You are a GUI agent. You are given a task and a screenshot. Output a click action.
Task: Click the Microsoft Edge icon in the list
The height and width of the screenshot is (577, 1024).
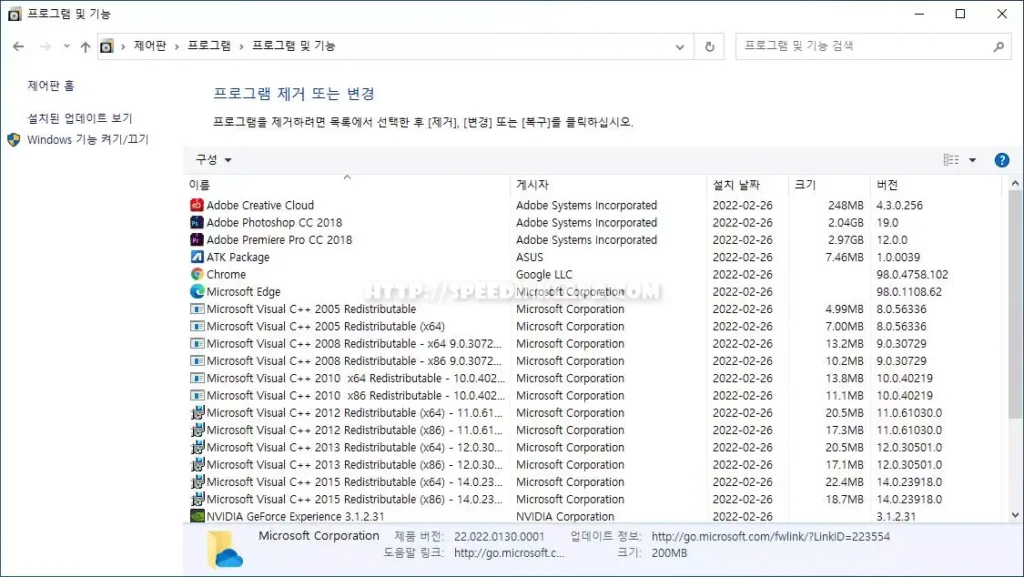(x=197, y=292)
